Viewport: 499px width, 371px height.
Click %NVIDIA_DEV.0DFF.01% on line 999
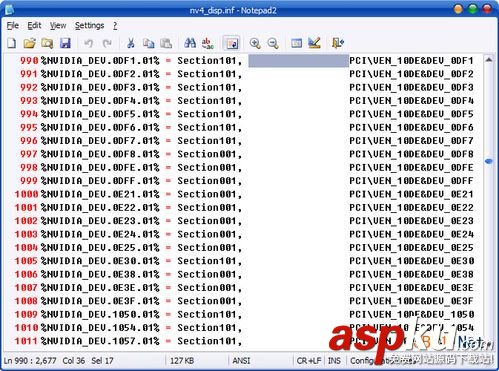(x=100, y=181)
